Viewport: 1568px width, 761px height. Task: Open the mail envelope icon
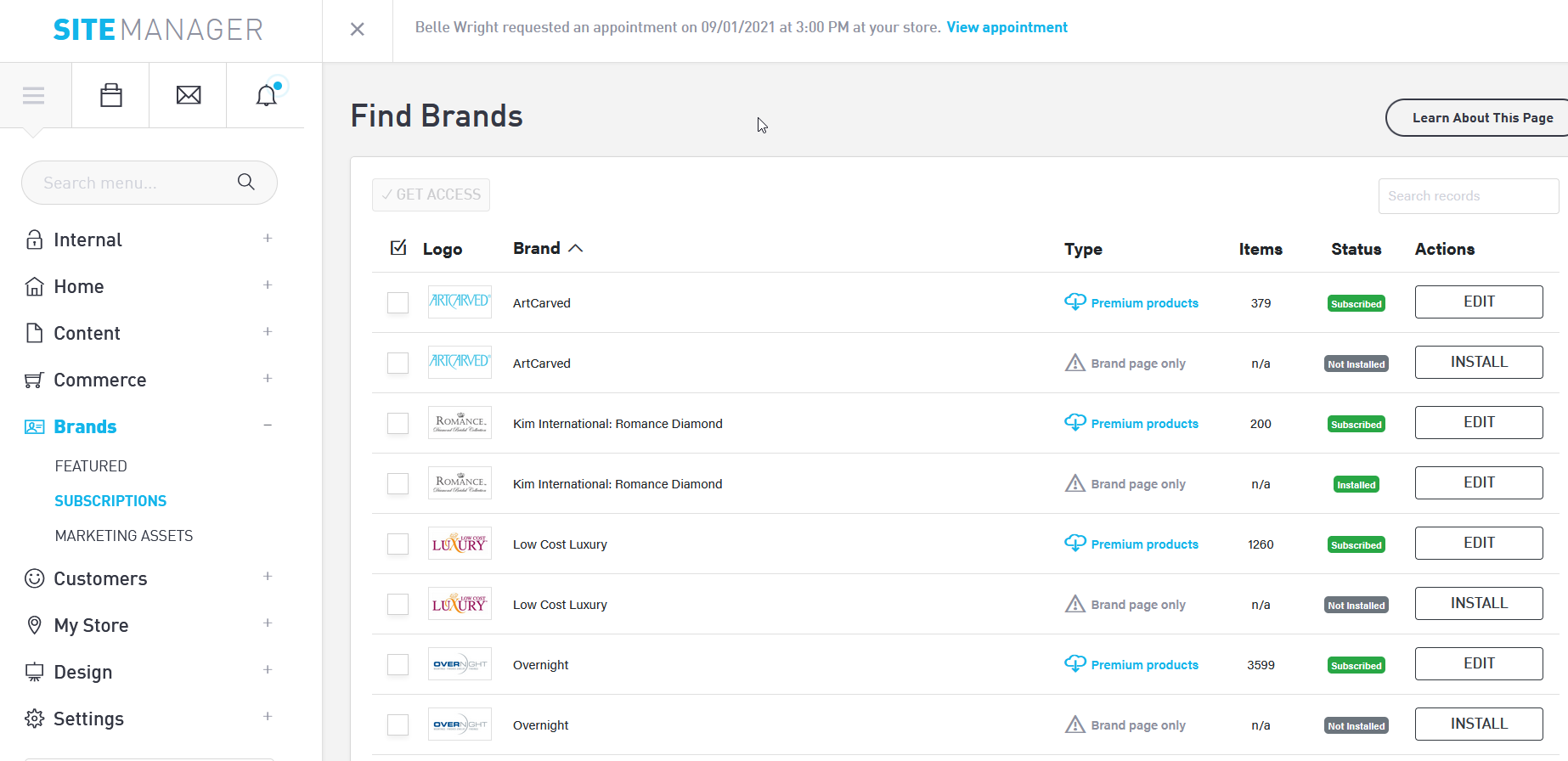189,95
